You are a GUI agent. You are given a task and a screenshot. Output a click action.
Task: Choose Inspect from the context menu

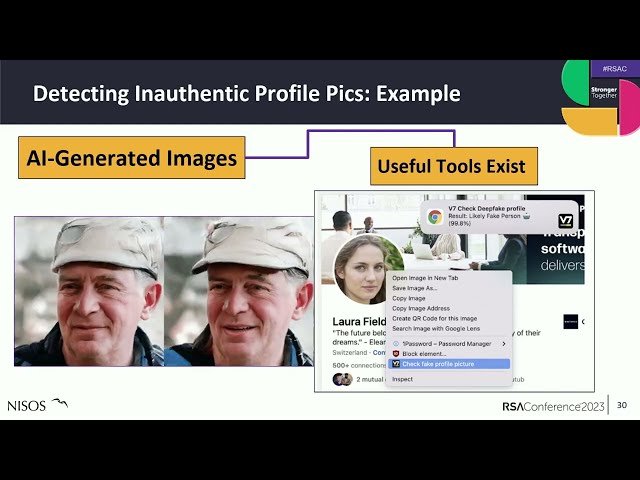[402, 379]
